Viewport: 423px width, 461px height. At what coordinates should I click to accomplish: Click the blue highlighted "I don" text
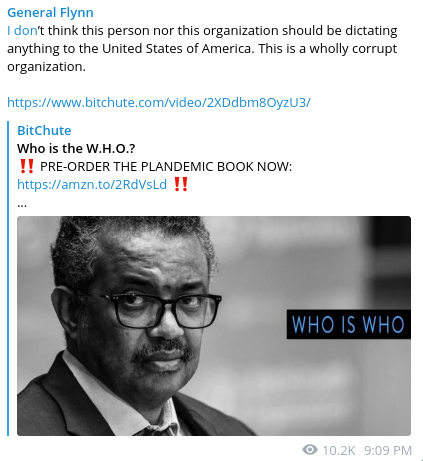pos(22,31)
